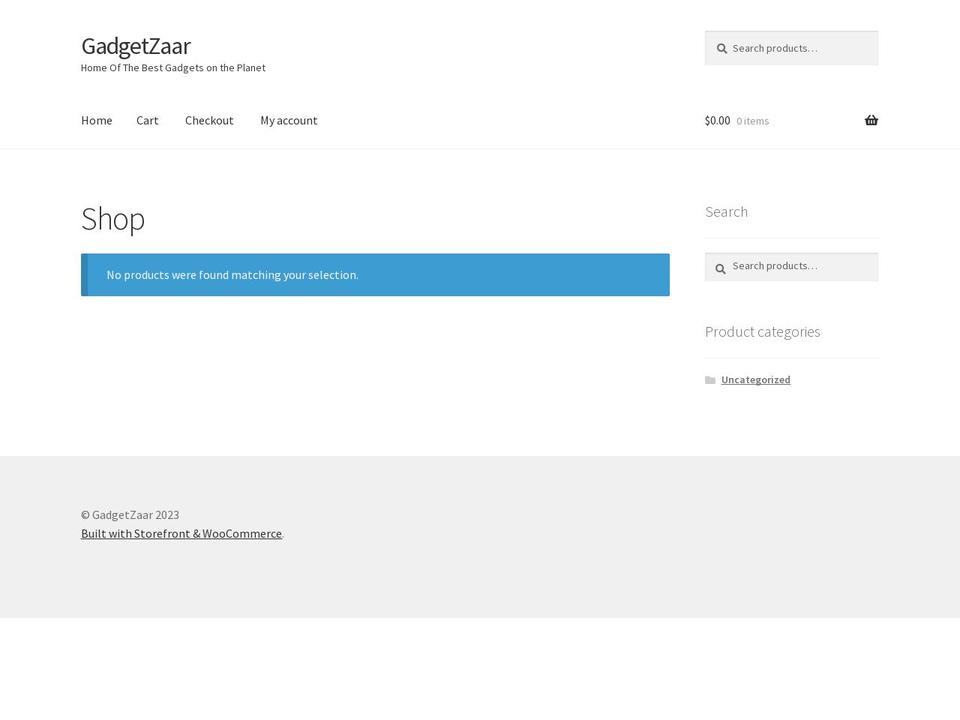Open the Home menu item
This screenshot has height=720, width=960.
click(97, 121)
